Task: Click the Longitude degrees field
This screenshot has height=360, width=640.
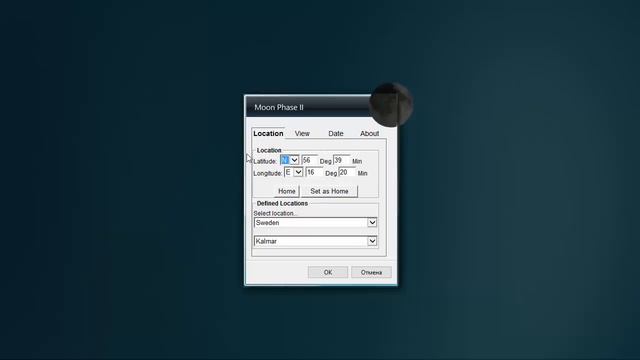Action: pyautogui.click(x=314, y=172)
